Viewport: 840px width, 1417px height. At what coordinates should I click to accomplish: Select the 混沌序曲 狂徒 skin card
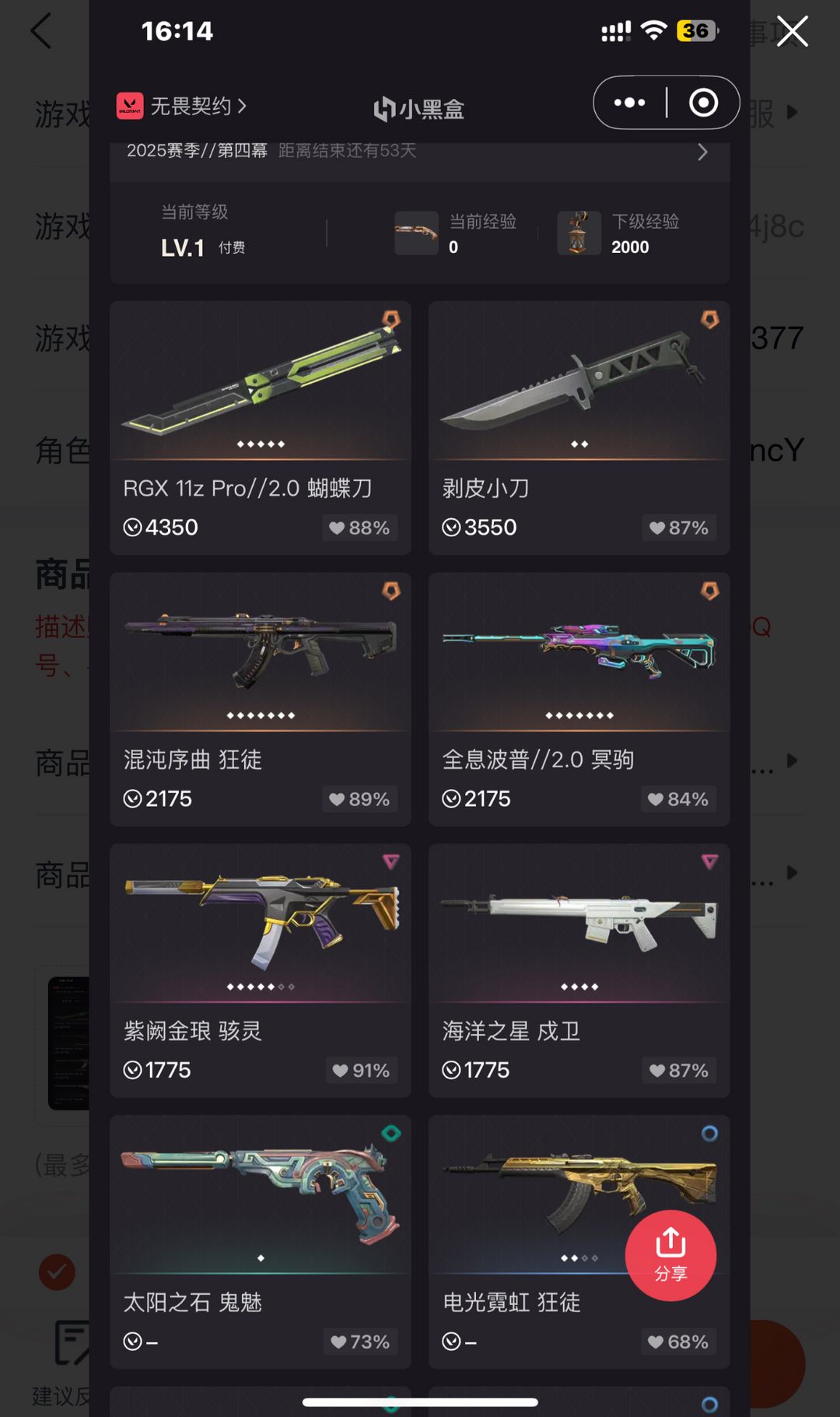tap(261, 700)
